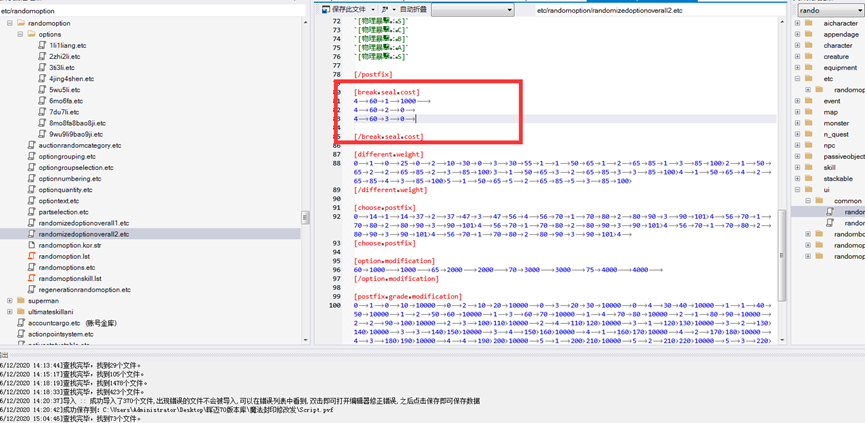Select randomoption.lst file in tree
Viewport: 865px width, 423px height.
tap(64, 256)
